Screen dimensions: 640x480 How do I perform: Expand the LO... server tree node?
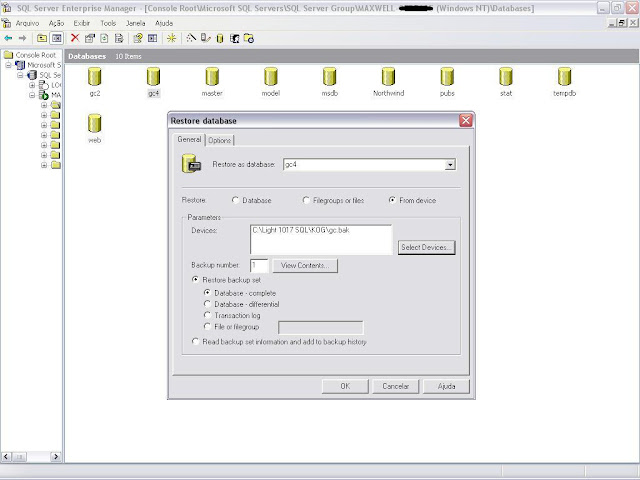pos(32,85)
